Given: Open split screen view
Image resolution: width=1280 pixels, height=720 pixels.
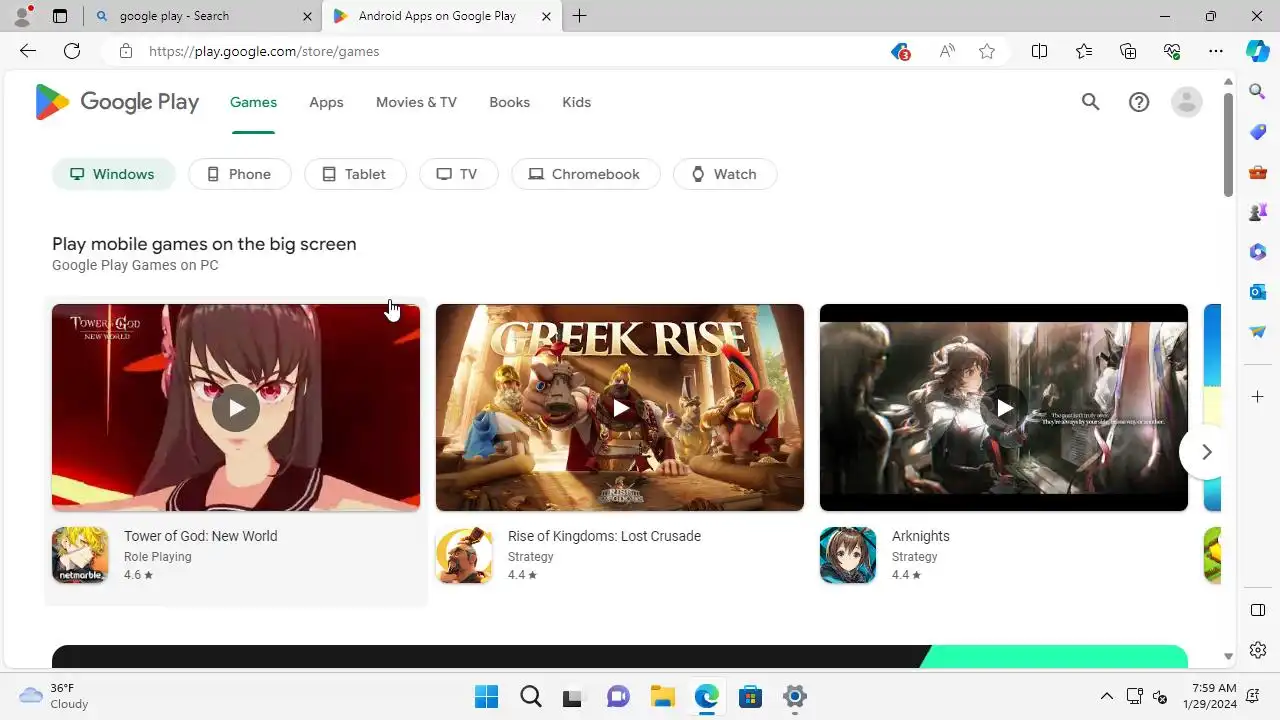Looking at the screenshot, I should pyautogui.click(x=1039, y=51).
